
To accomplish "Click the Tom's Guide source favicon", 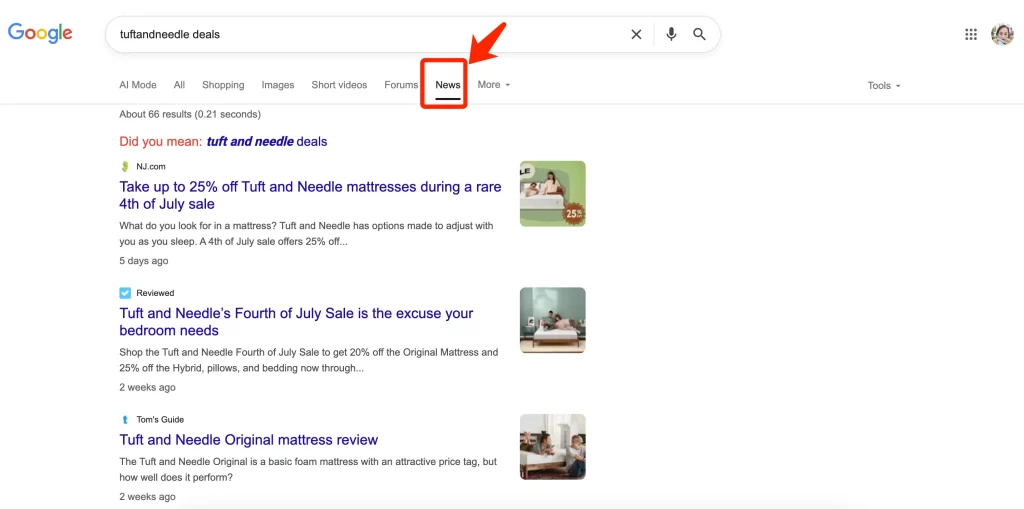I will coord(125,419).
